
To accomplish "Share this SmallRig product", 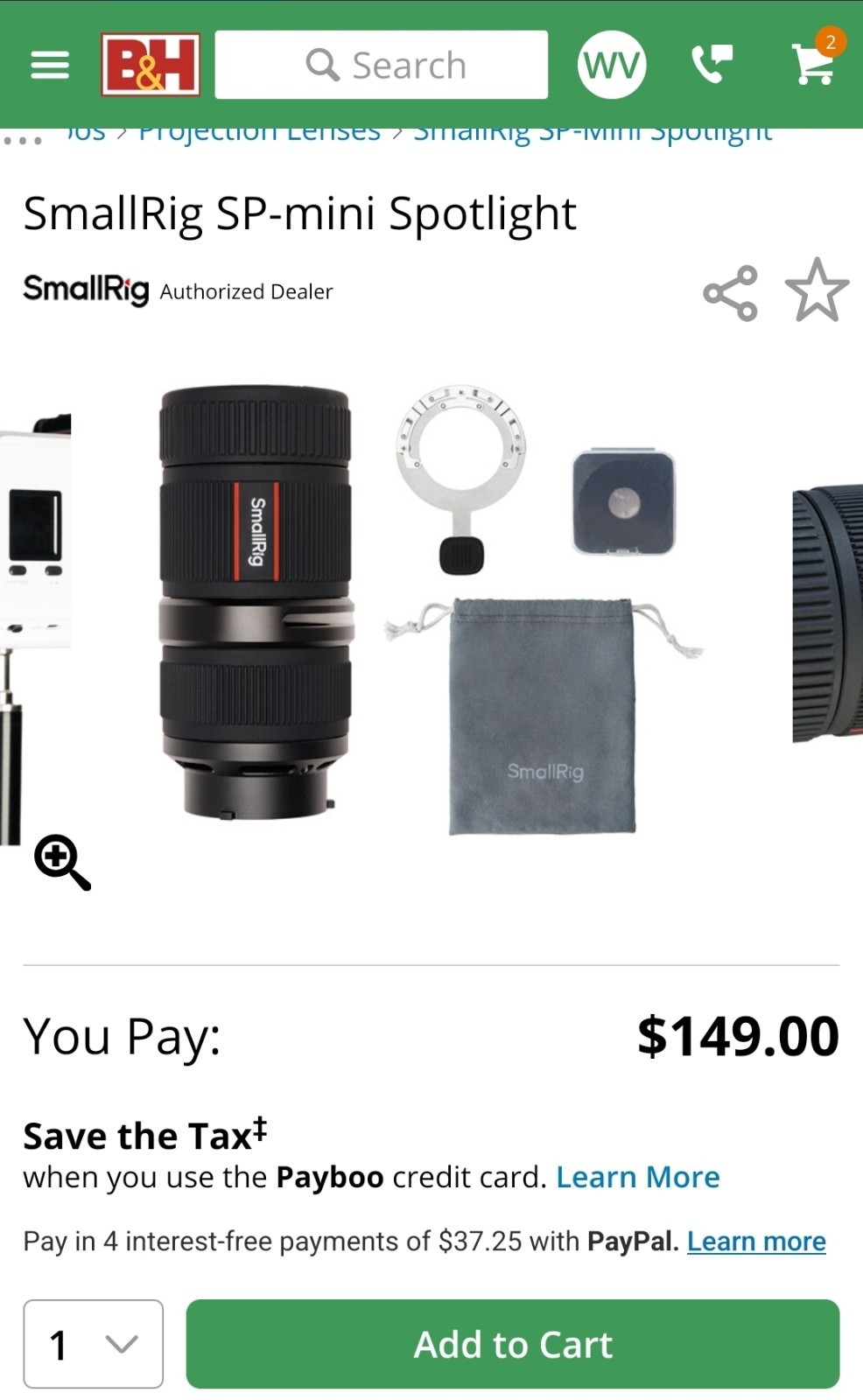I will click(x=730, y=293).
